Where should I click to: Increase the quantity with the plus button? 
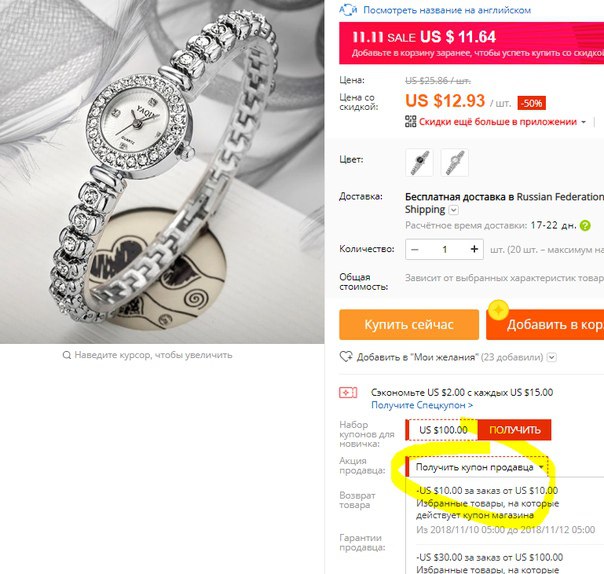[x=474, y=249]
